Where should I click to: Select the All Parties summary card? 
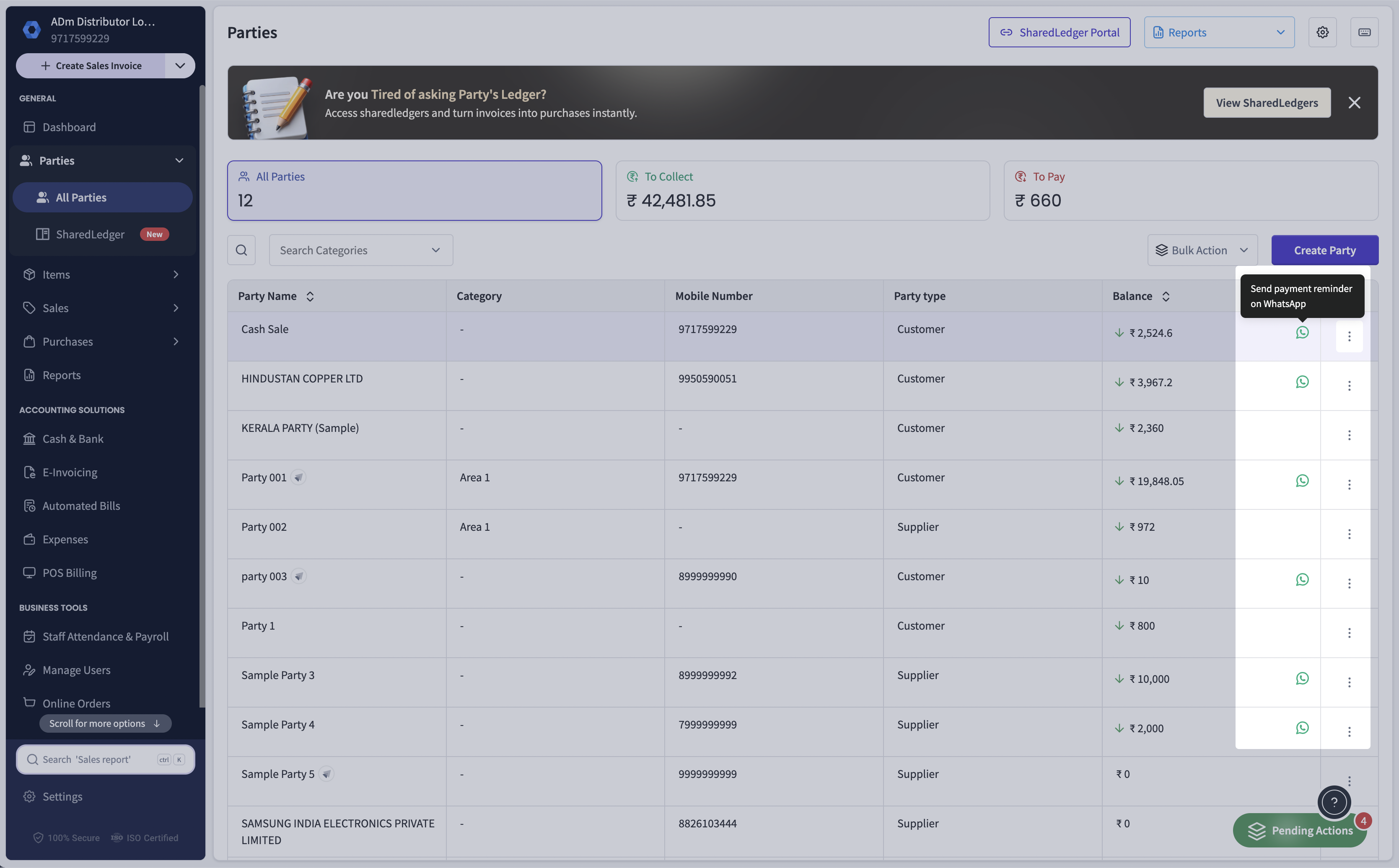(x=414, y=191)
